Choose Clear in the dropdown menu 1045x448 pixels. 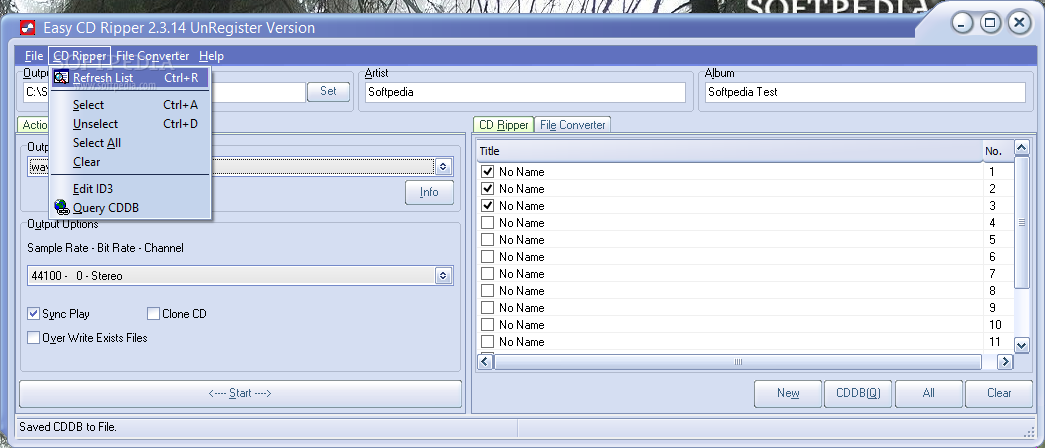[131, 162]
